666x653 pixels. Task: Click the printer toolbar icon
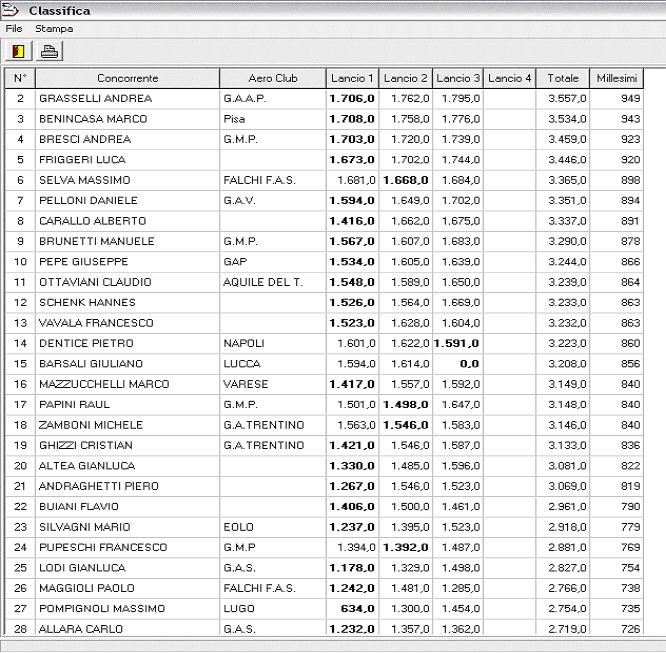click(49, 51)
